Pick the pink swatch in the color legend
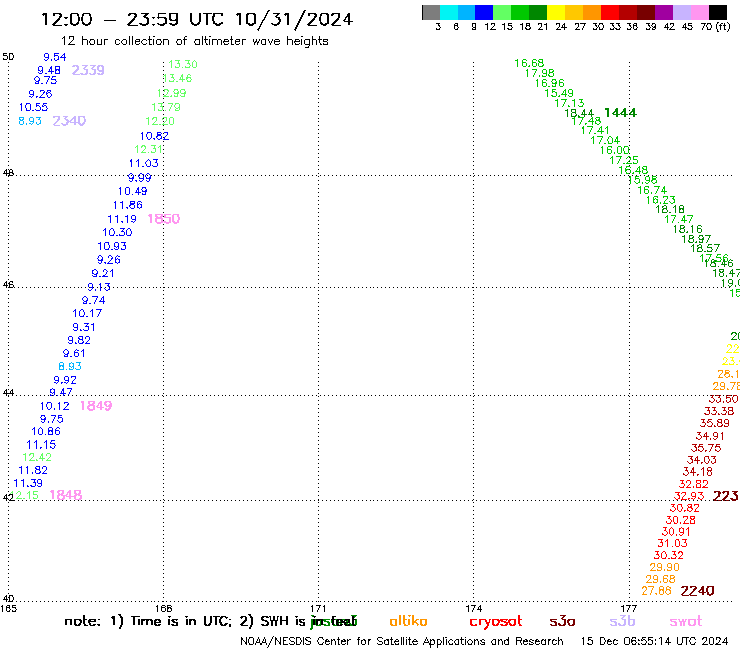The image size is (740, 650). (x=699, y=12)
